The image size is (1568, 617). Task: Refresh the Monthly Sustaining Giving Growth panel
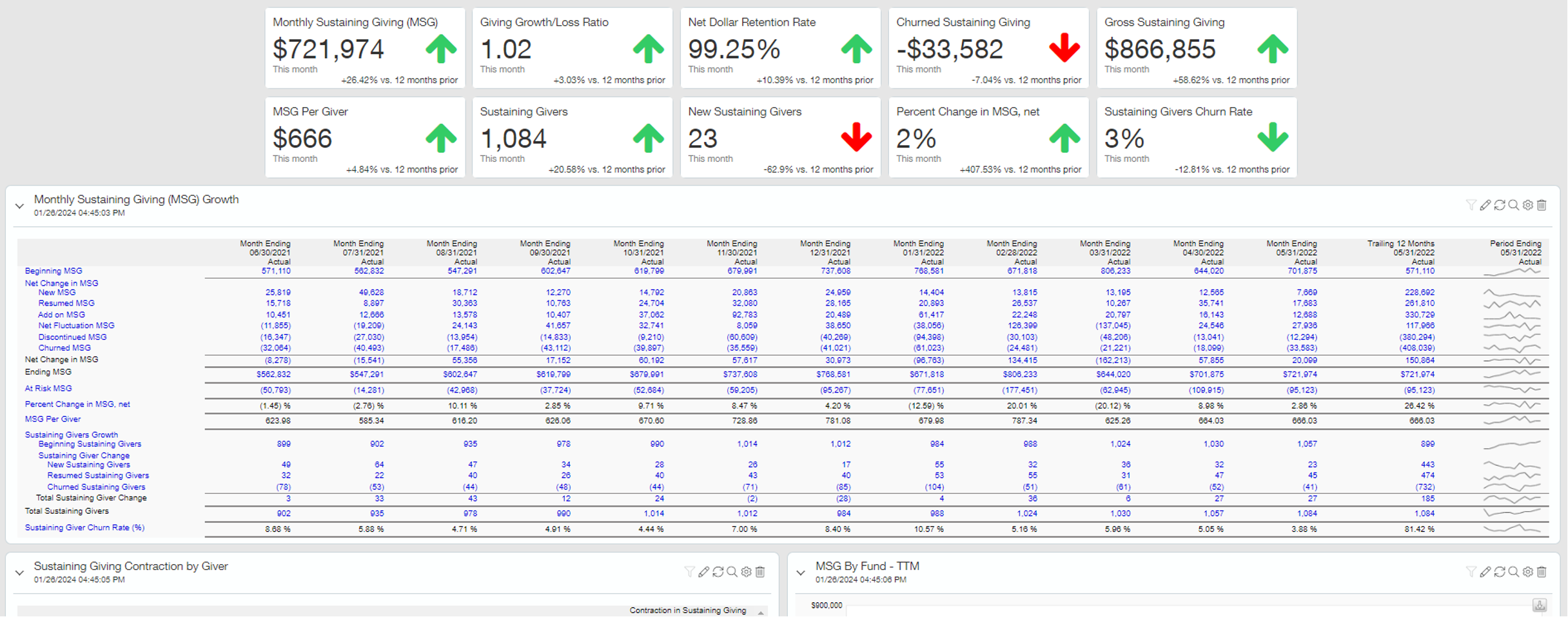tap(1499, 205)
